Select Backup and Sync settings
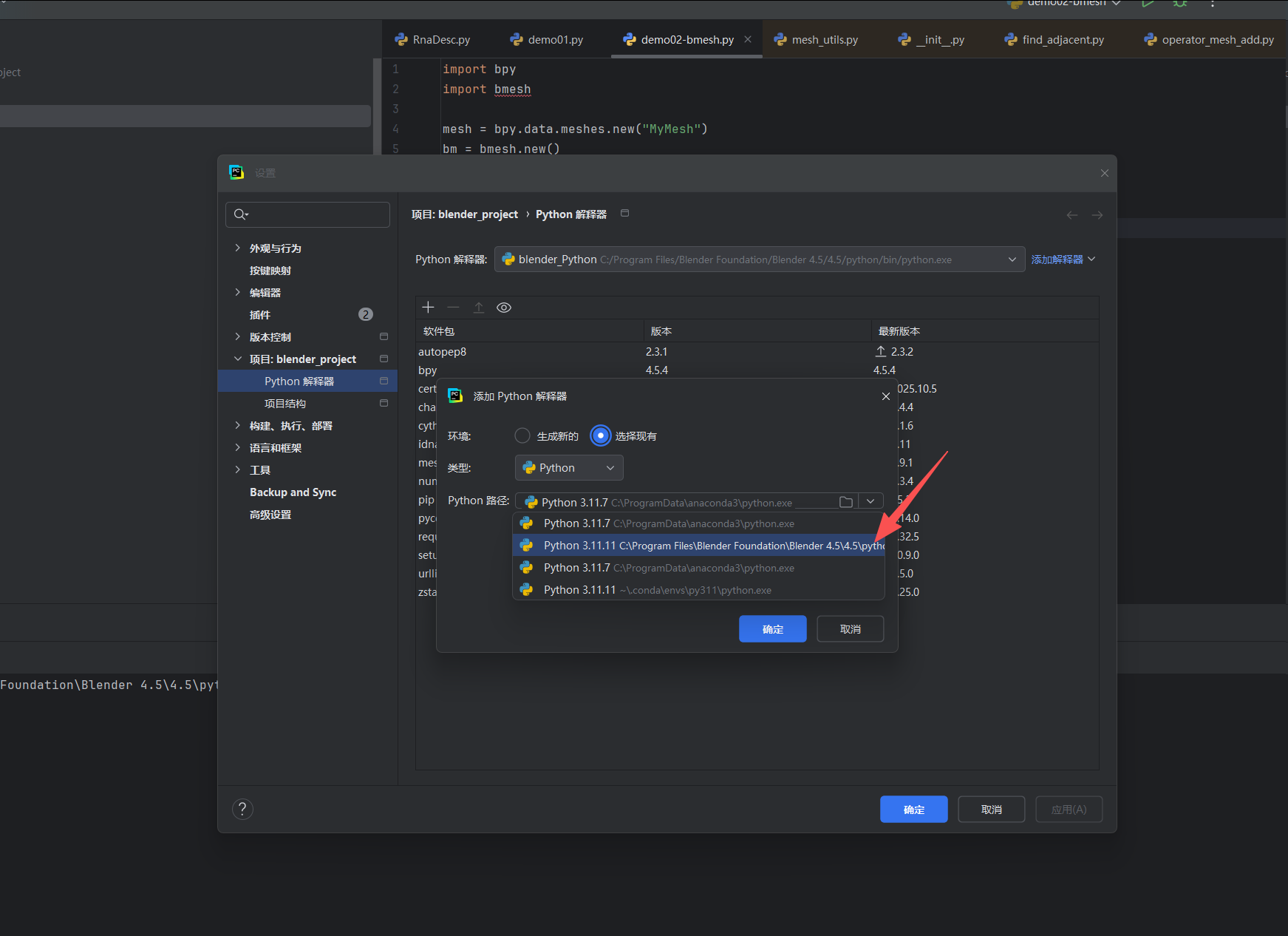Viewport: 1288px width, 936px height. [293, 492]
